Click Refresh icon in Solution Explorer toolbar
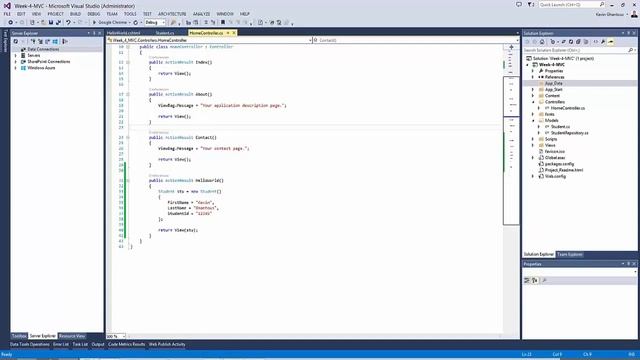The image size is (640, 360). point(571,42)
